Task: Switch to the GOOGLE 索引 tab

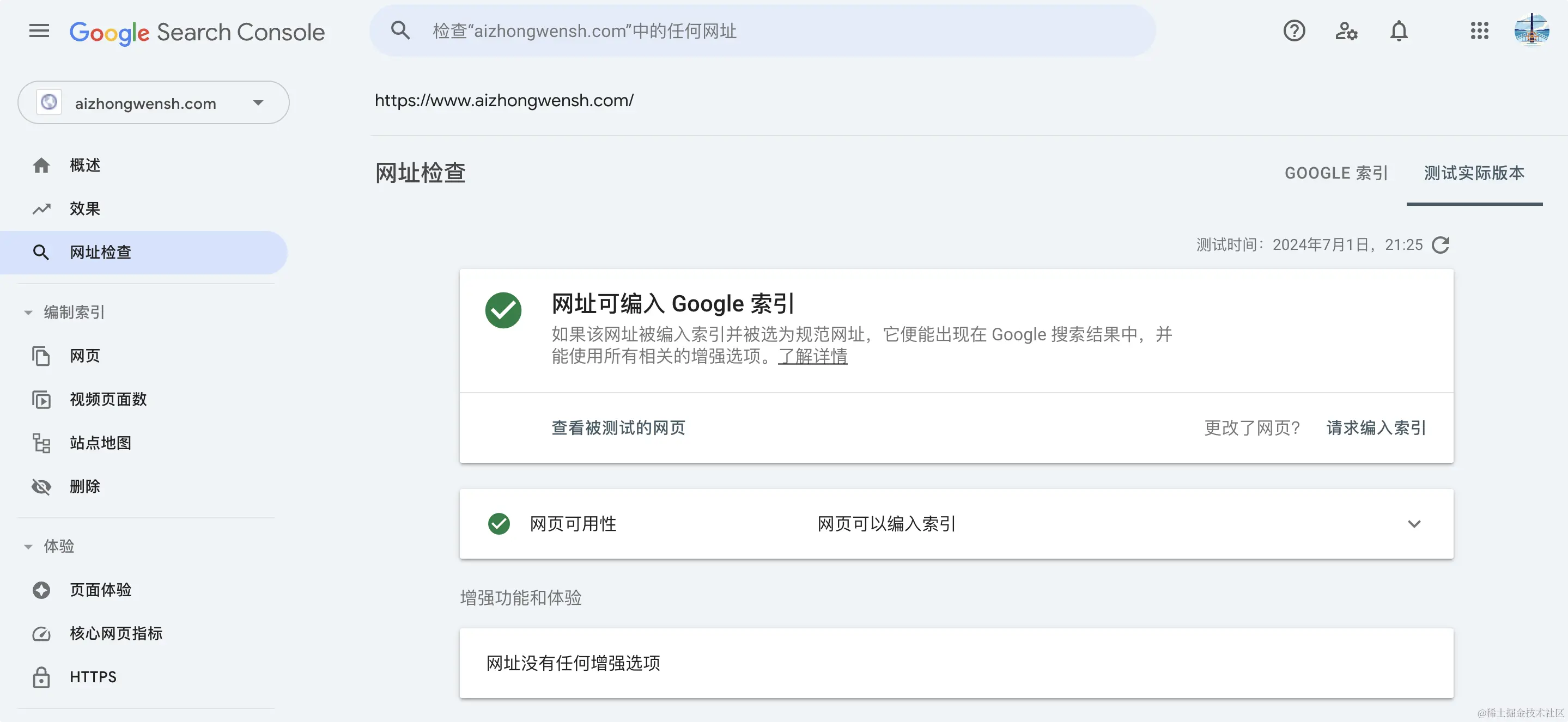Action: (x=1336, y=173)
